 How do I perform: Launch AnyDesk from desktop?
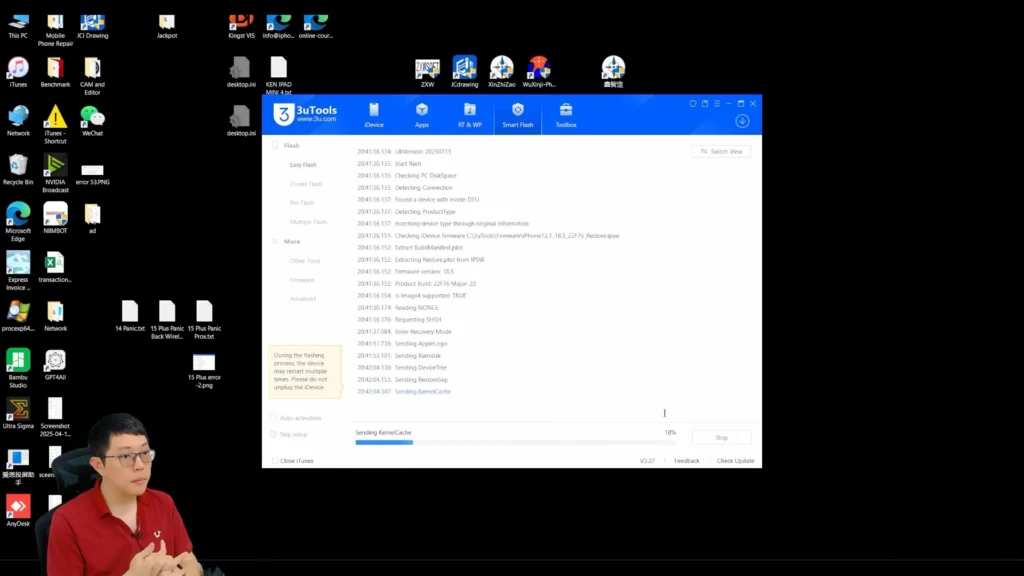(x=18, y=511)
